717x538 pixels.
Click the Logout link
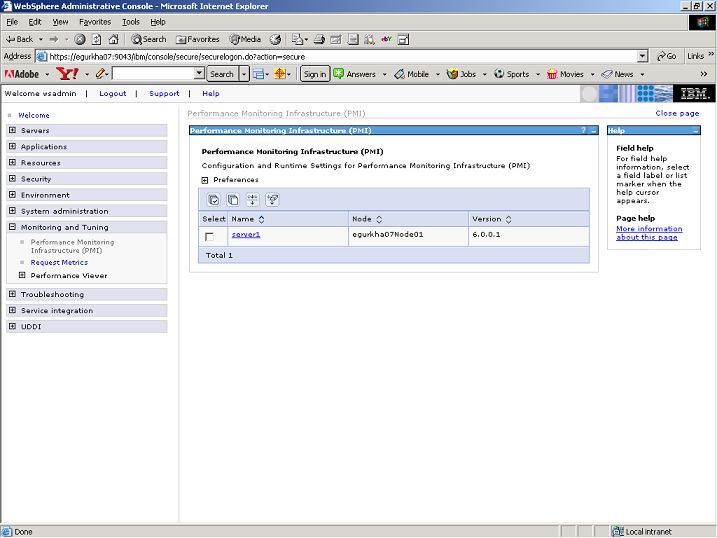[112, 93]
